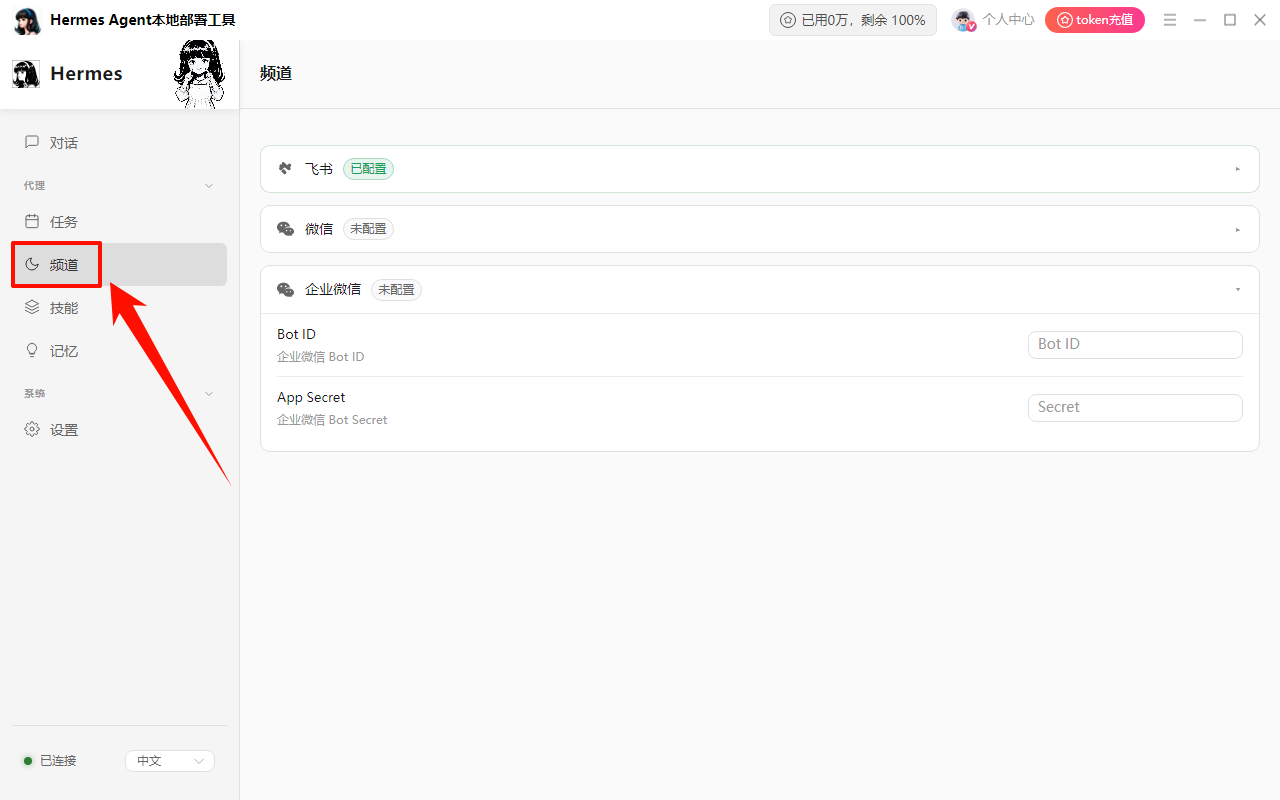Screen dimensions: 1280x800
Task: Click the token充值 recharge button
Action: pos(1095,20)
